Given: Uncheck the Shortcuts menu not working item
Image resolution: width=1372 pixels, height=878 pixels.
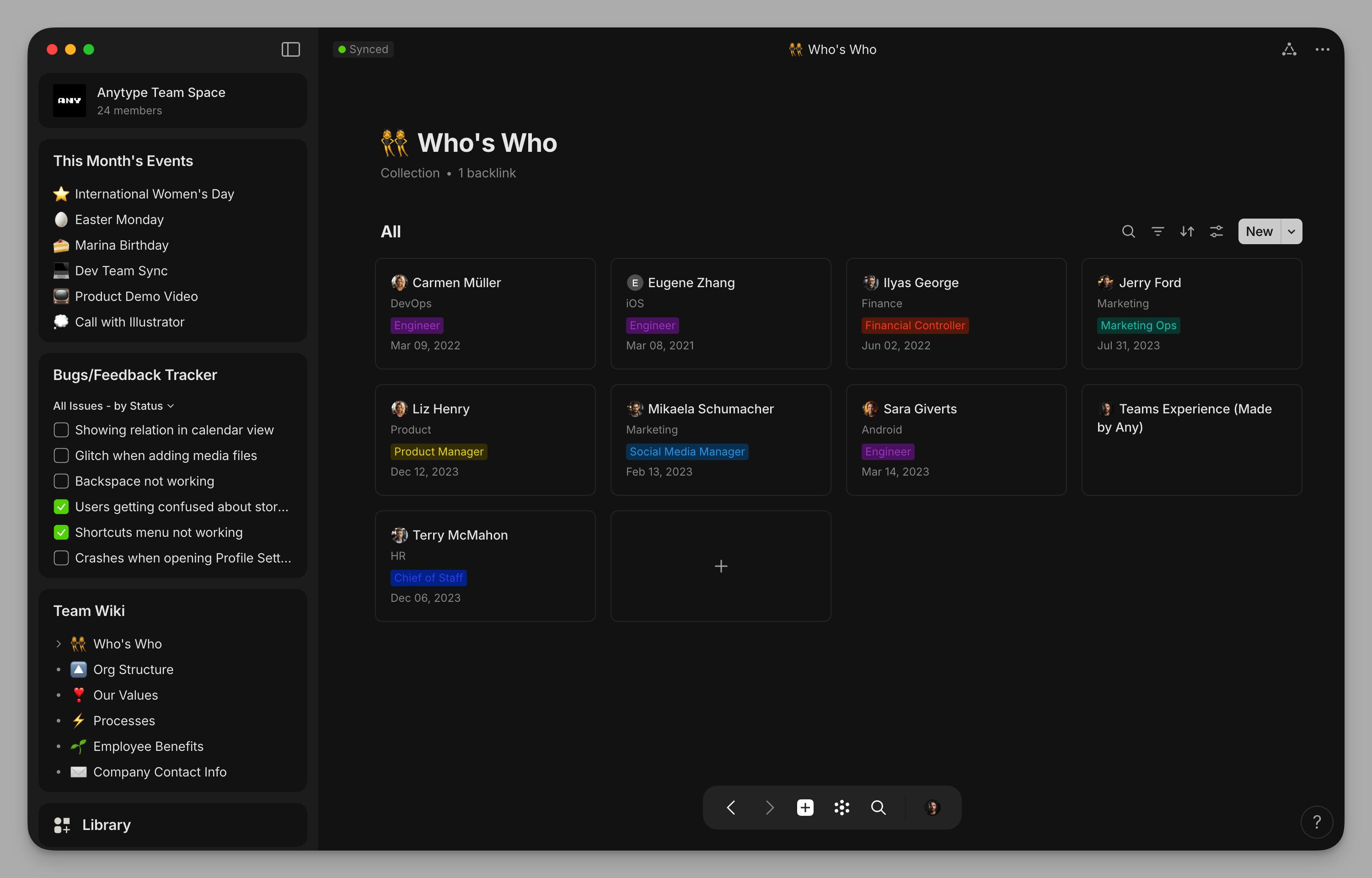Looking at the screenshot, I should [x=61, y=532].
